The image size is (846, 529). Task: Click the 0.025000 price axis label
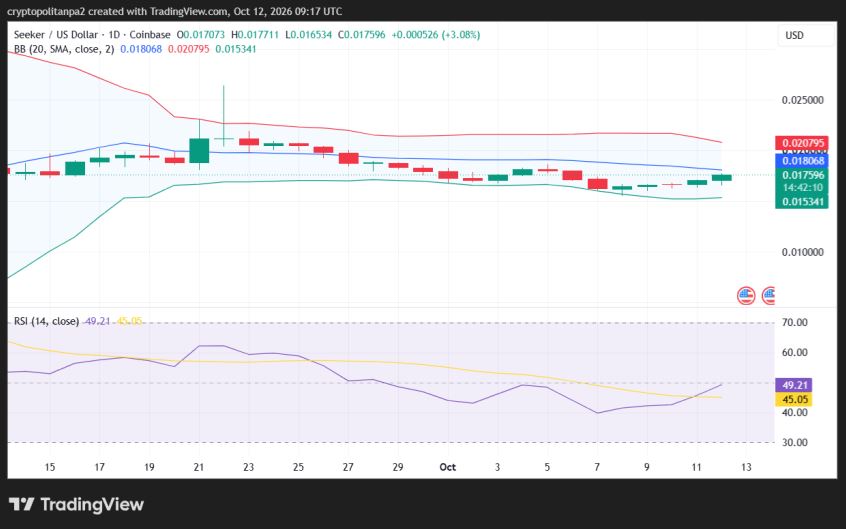(x=802, y=100)
